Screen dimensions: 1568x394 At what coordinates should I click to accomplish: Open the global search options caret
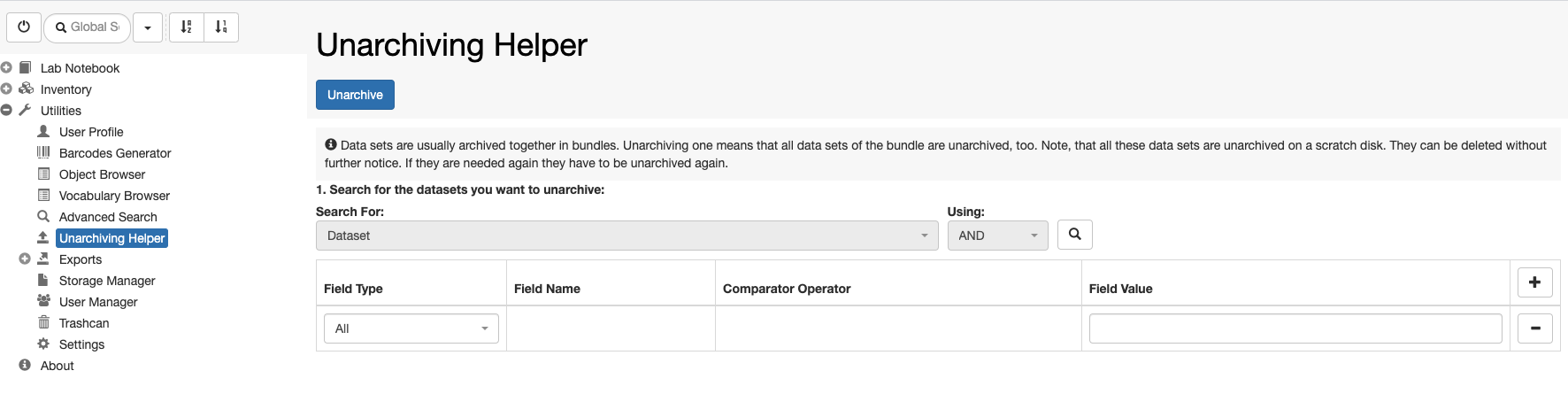click(148, 27)
